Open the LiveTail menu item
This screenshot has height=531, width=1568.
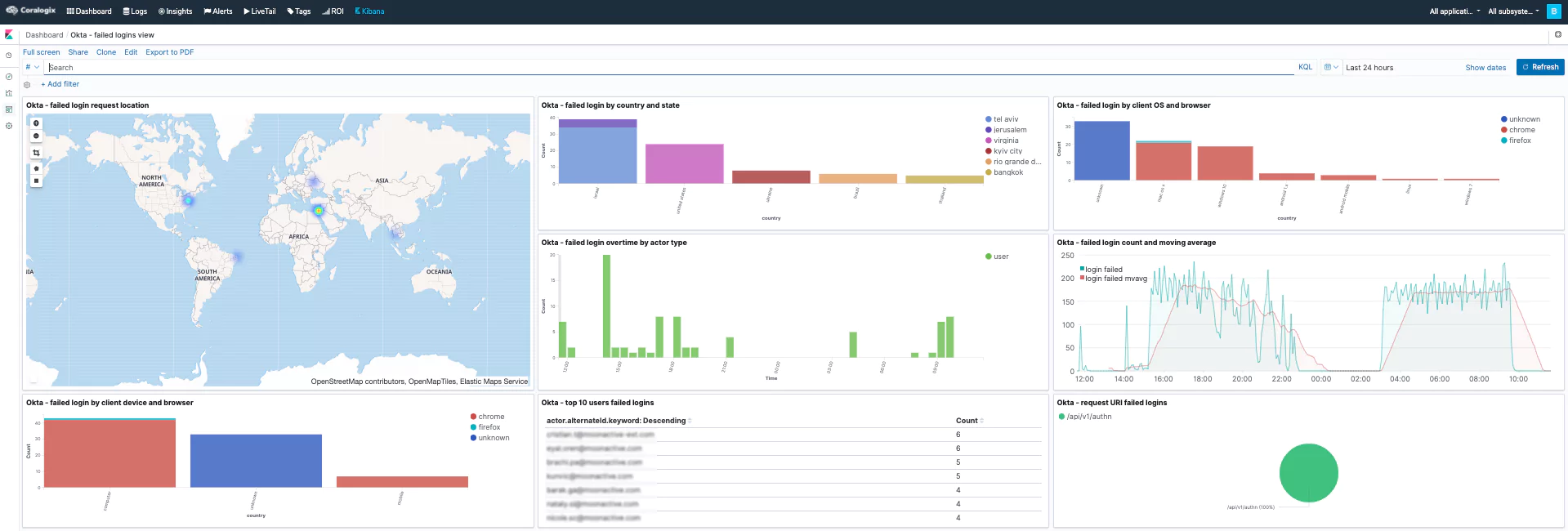(260, 11)
